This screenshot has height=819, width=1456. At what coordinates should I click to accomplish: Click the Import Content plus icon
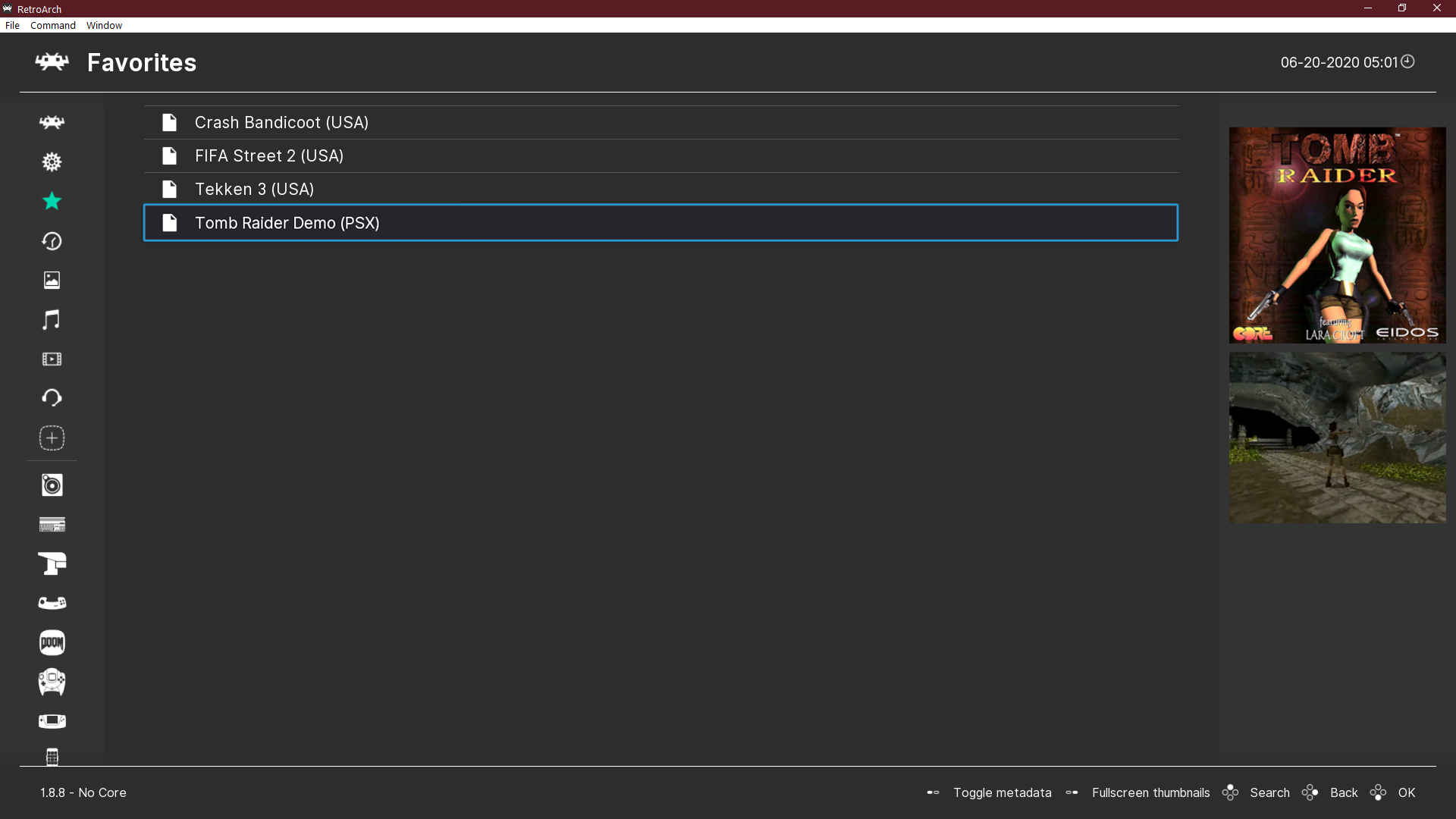point(52,438)
